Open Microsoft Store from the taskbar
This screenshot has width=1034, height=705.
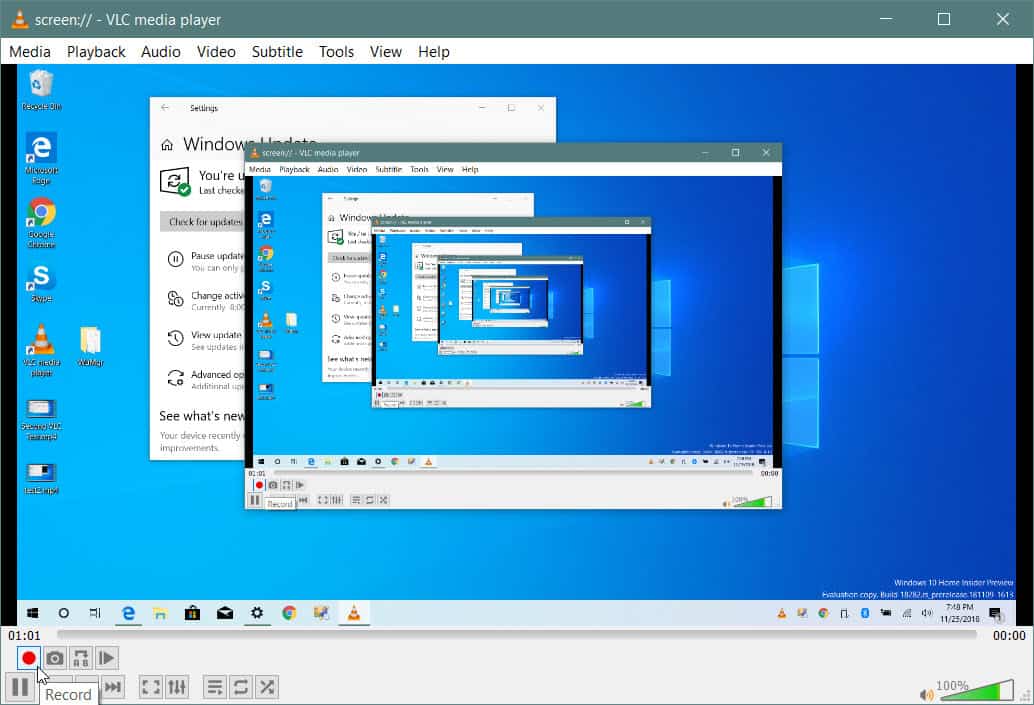click(x=192, y=613)
